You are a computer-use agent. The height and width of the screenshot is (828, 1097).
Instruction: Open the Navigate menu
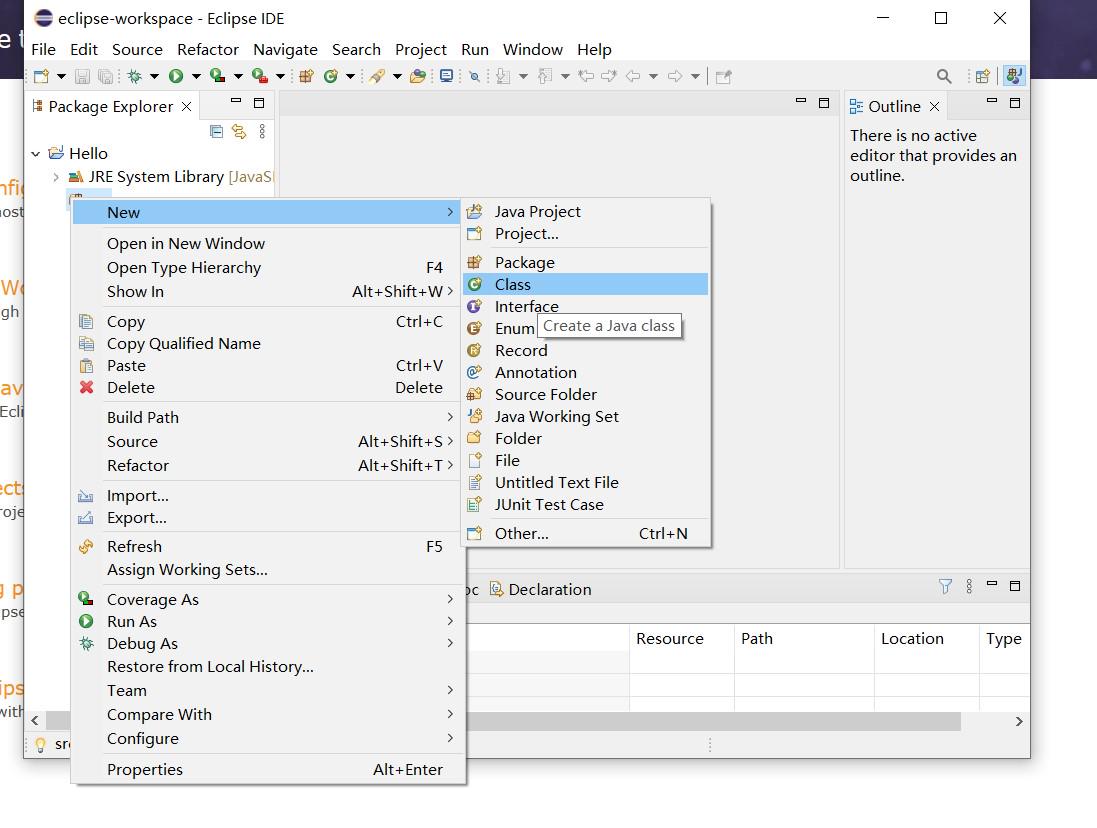click(285, 50)
